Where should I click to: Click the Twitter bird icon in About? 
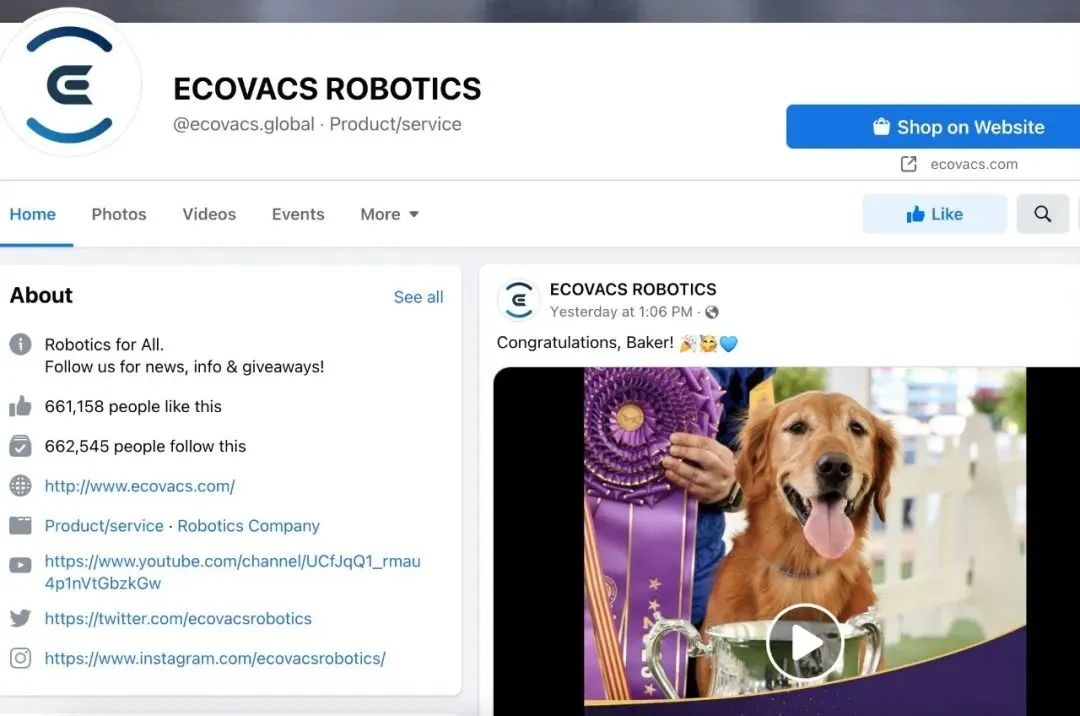tap(20, 618)
